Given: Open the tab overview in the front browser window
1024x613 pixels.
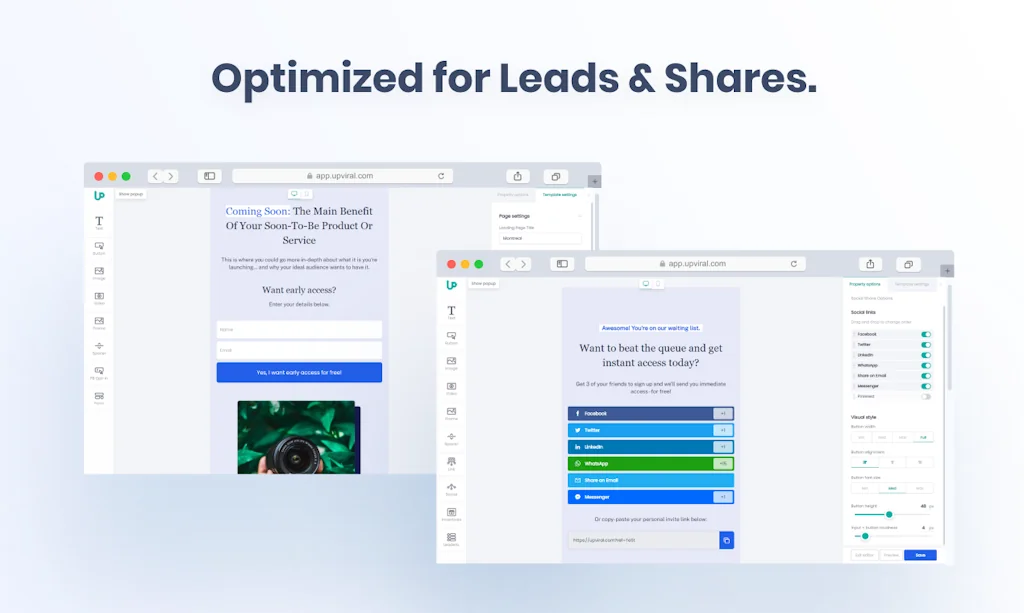Looking at the screenshot, I should coord(908,264).
